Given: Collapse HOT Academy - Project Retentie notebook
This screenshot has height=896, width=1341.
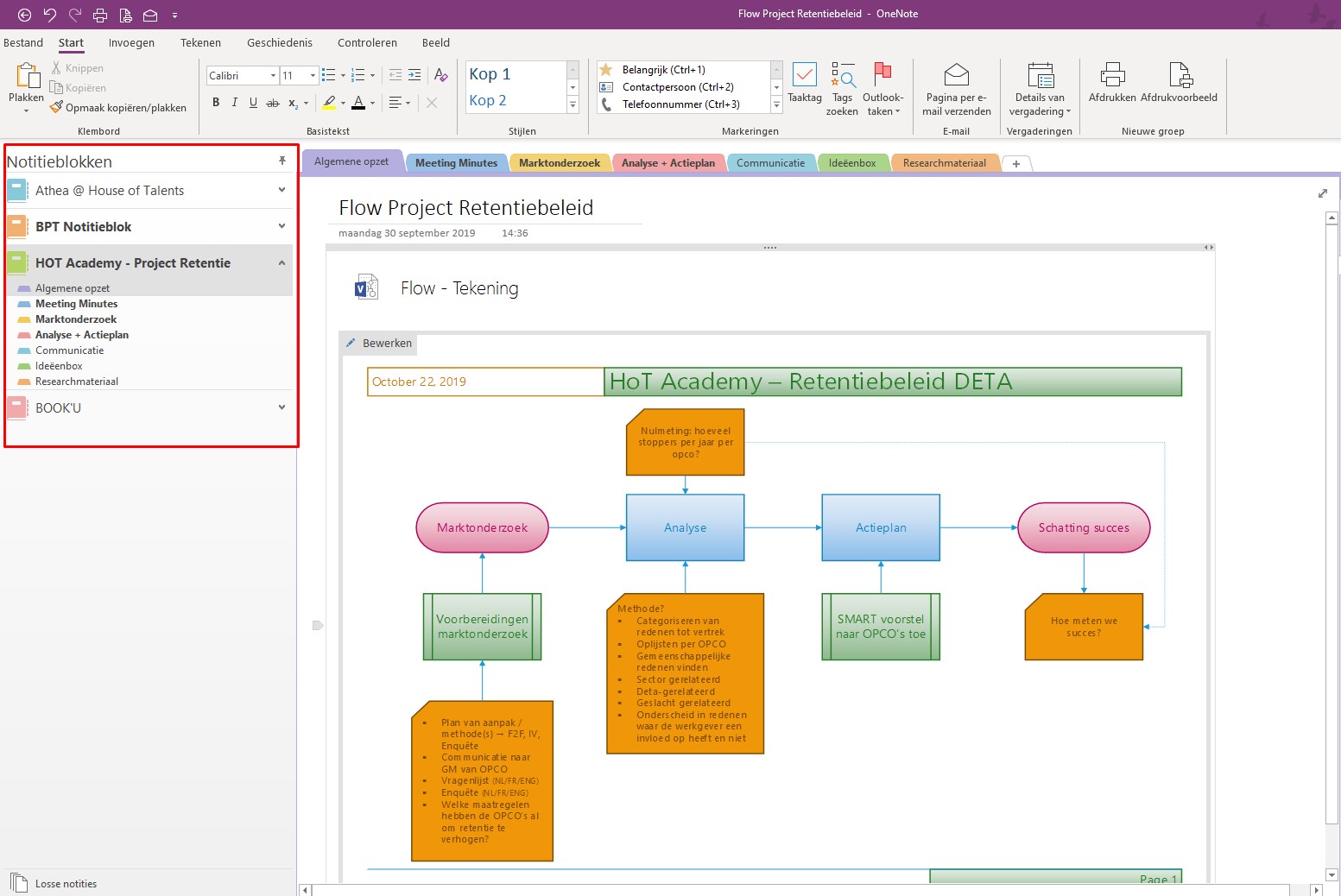Looking at the screenshot, I should (281, 263).
